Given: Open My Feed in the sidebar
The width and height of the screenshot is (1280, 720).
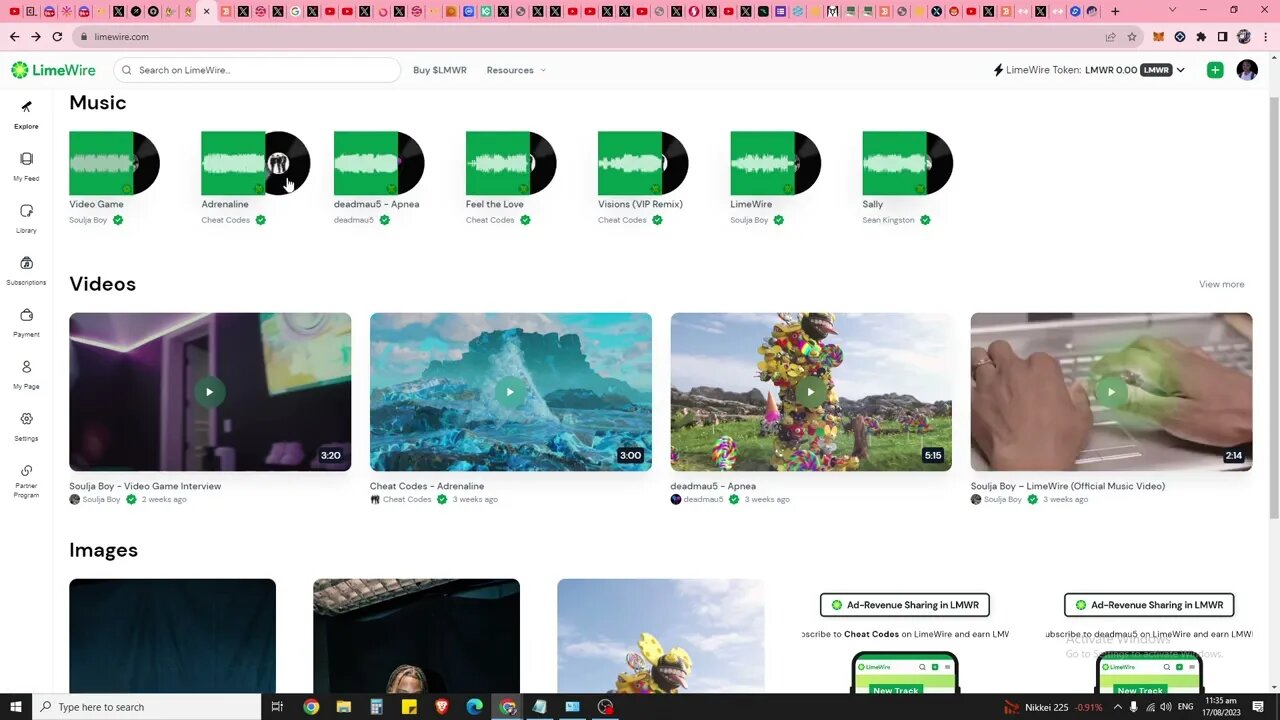Looking at the screenshot, I should (26, 166).
